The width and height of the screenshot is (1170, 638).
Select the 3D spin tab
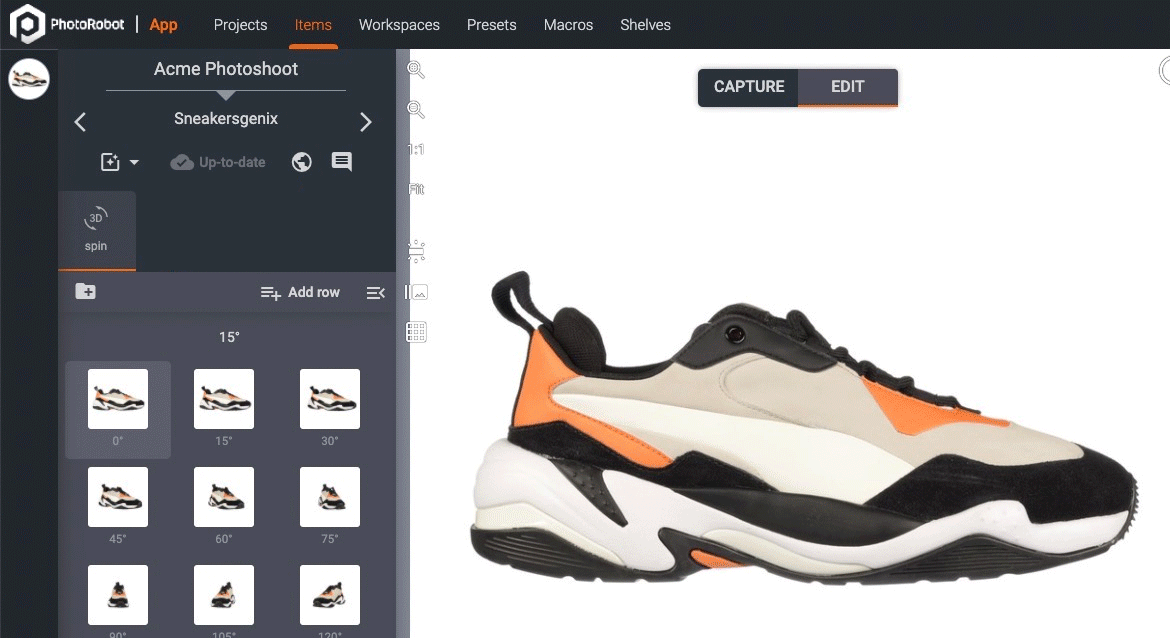coord(96,230)
